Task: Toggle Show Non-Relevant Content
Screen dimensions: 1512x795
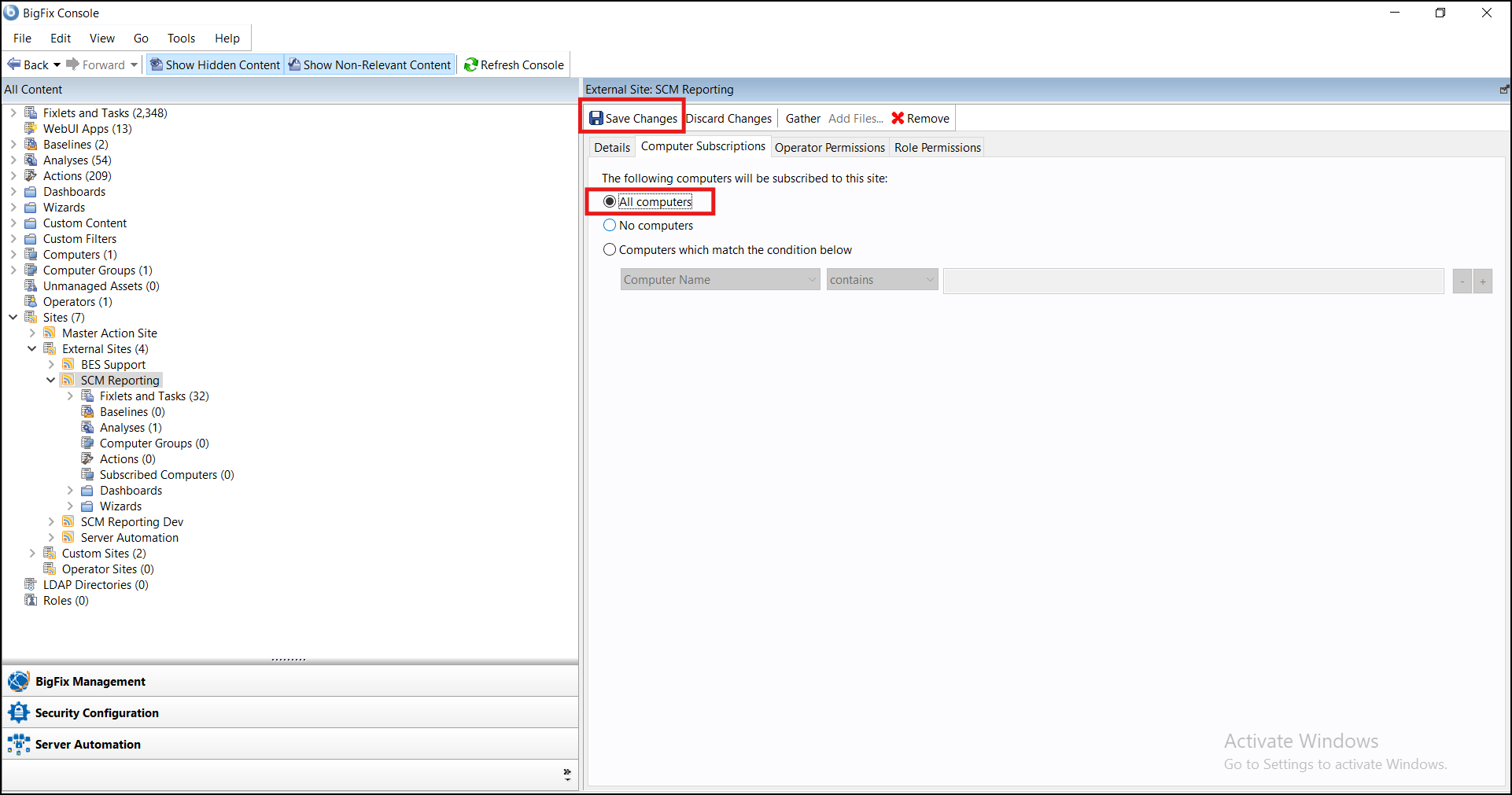Action: coord(369,64)
